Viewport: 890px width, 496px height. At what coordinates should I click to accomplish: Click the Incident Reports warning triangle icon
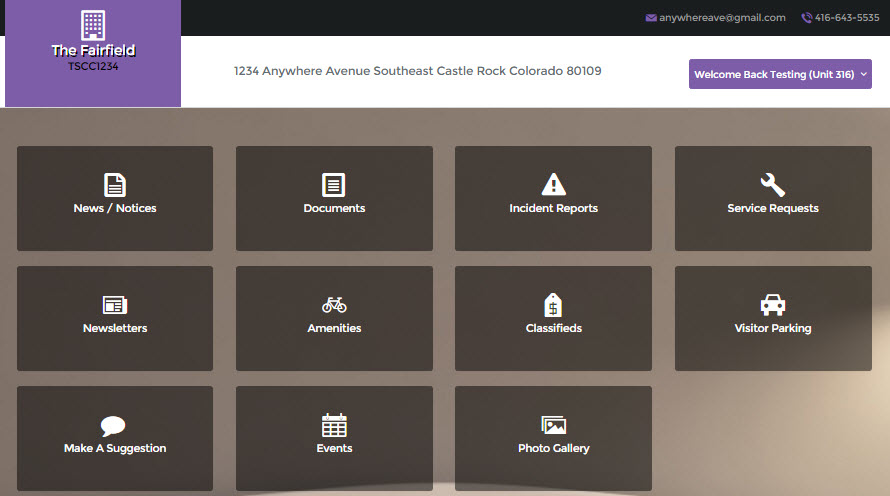pyautogui.click(x=553, y=185)
